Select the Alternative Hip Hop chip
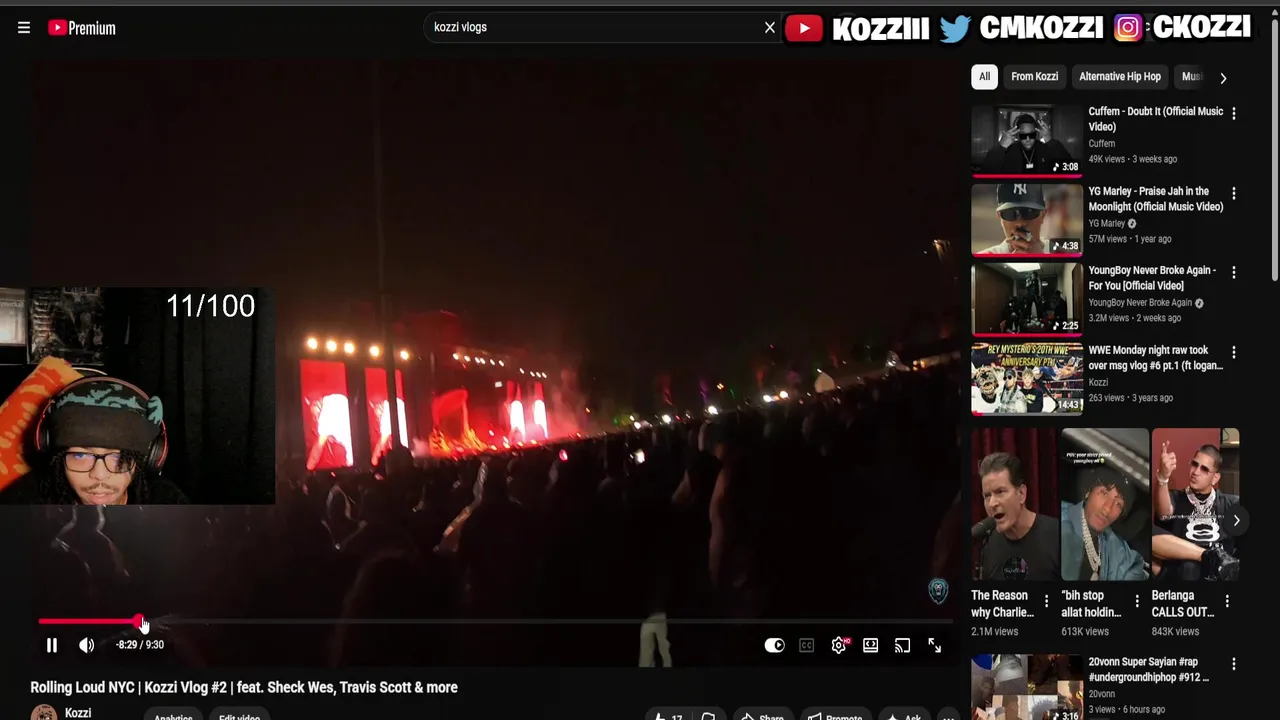This screenshot has width=1280, height=720. (x=1120, y=77)
